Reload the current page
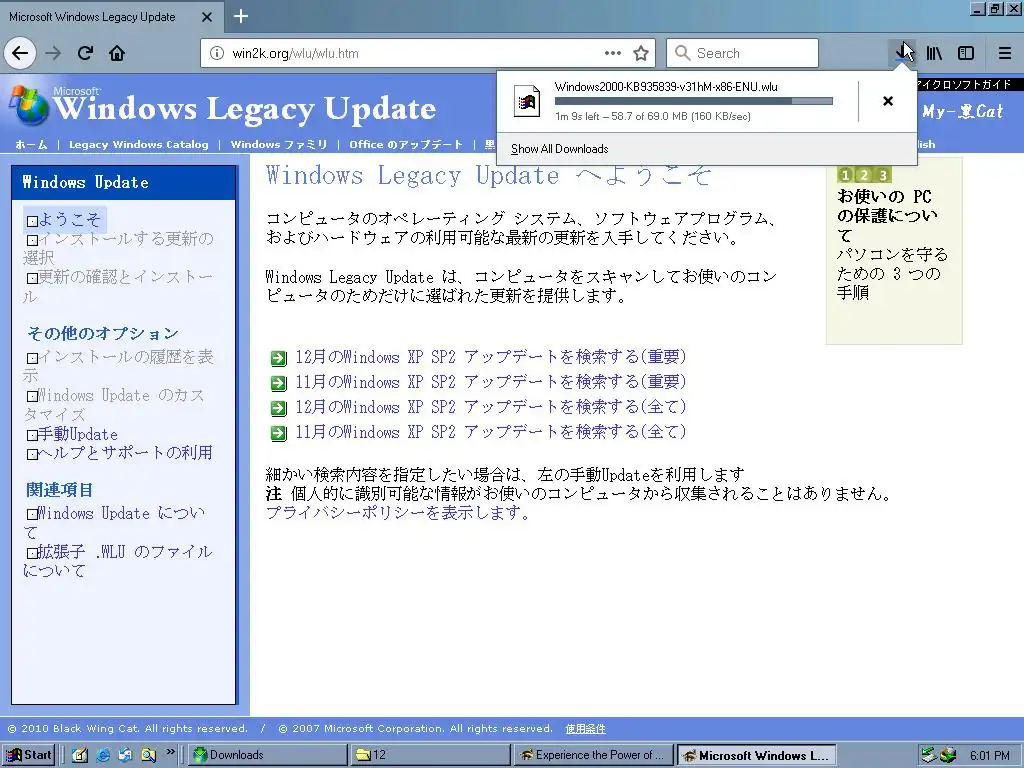Viewport: 1024px width, 768px height. [85, 53]
